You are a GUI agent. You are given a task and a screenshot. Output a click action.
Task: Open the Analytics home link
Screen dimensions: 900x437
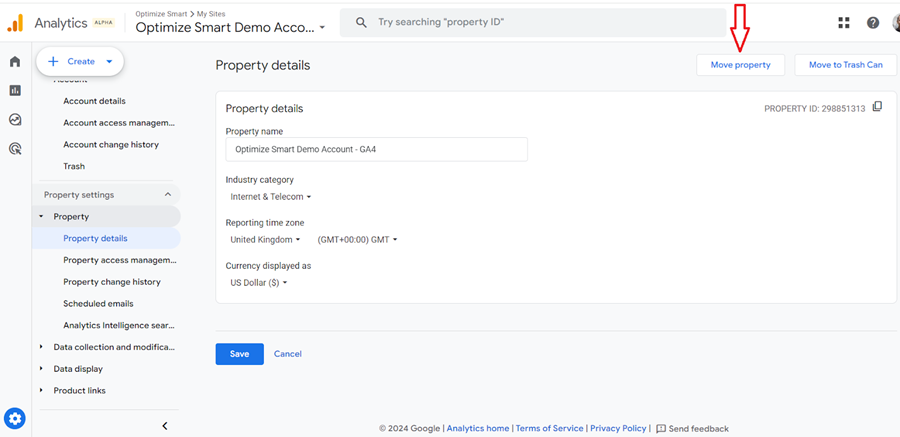pos(478,428)
